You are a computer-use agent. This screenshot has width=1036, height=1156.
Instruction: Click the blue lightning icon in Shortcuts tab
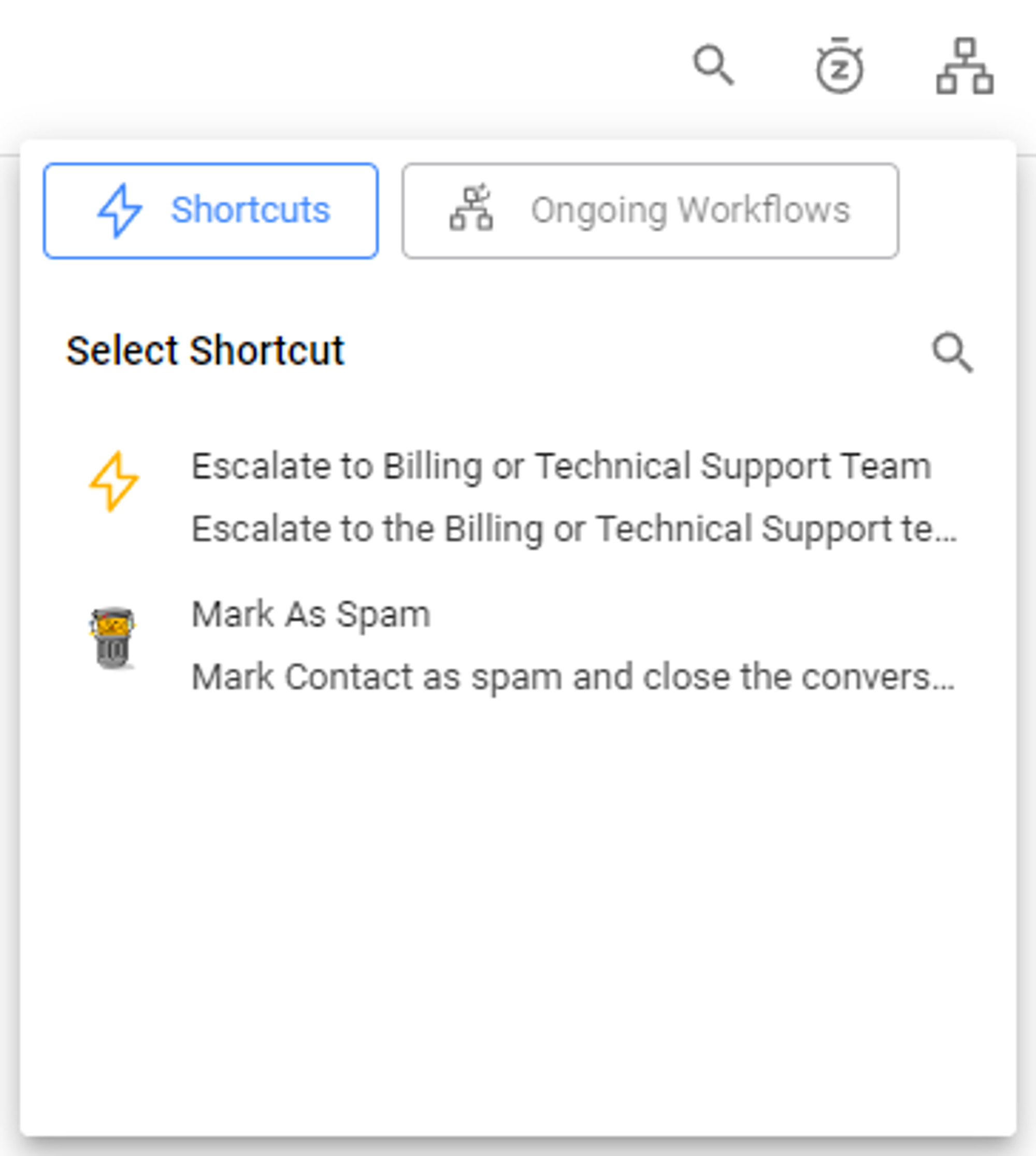click(x=120, y=210)
